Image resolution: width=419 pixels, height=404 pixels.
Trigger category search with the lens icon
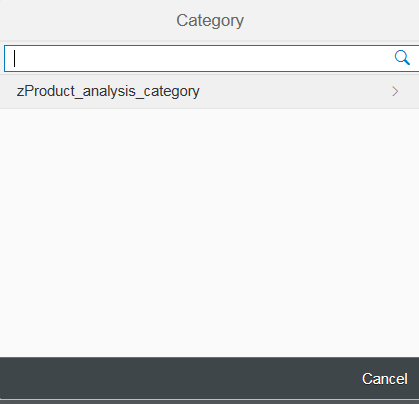(x=402, y=58)
